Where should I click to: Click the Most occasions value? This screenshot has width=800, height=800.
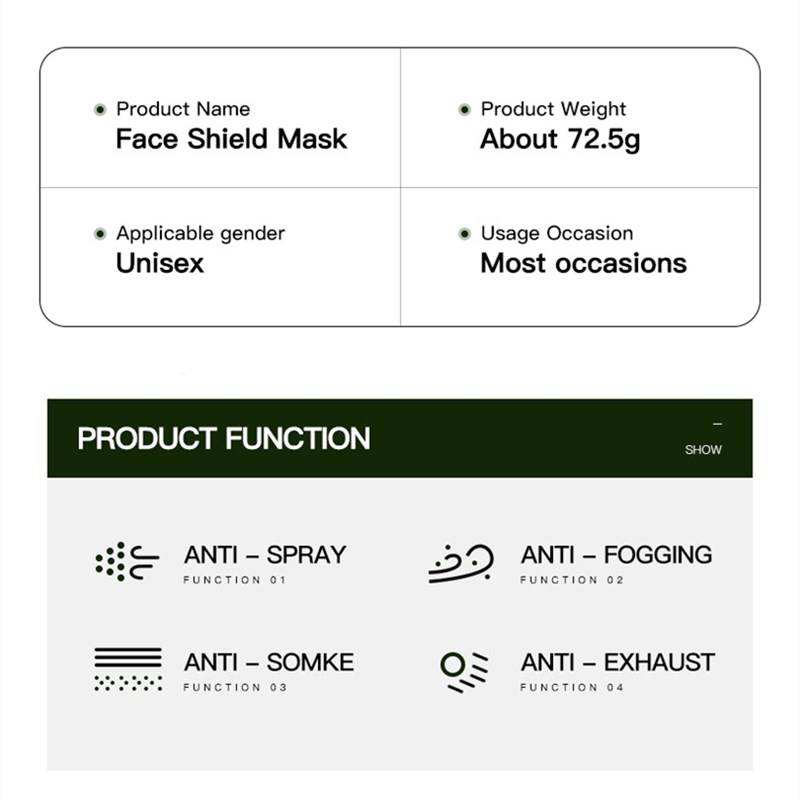pos(583,264)
